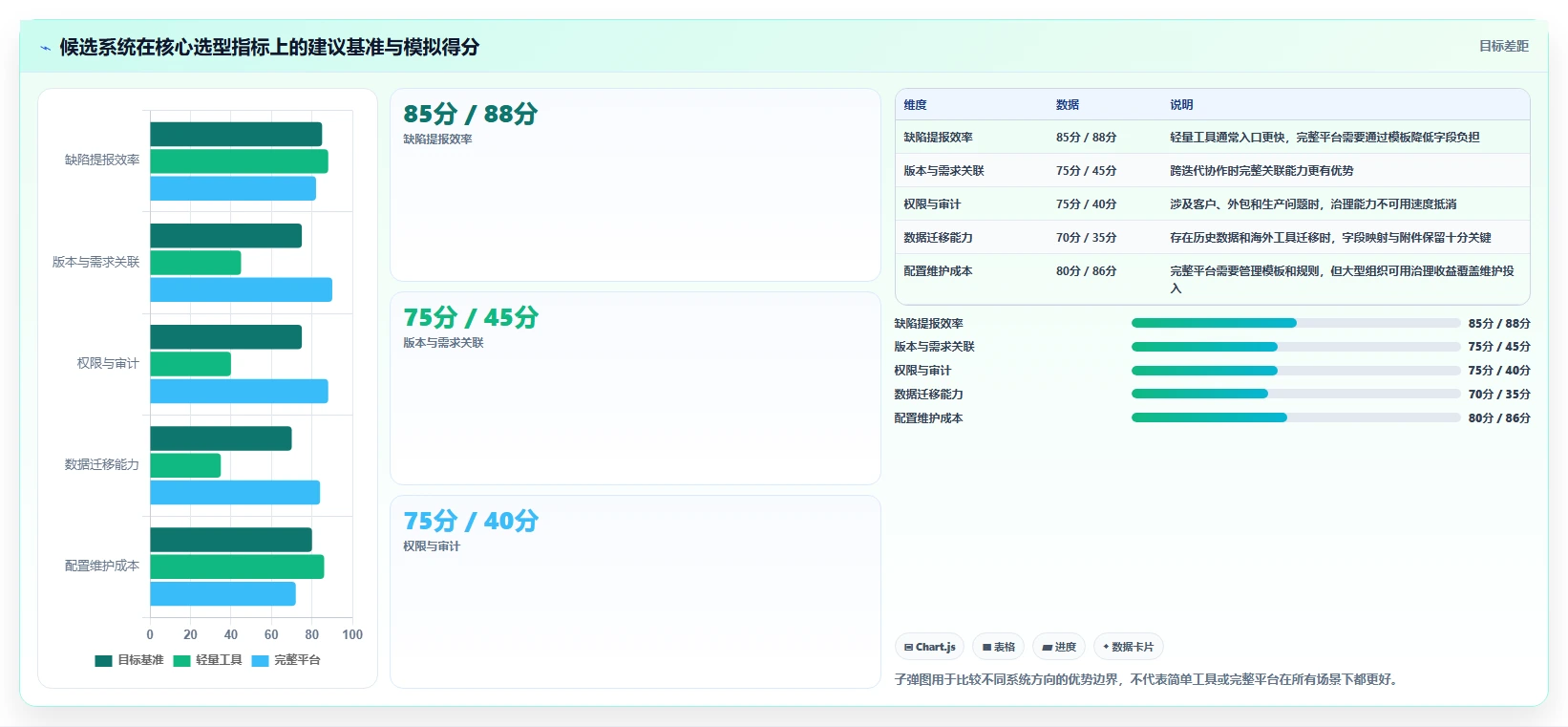Open the 85分 / 88分 data card
Viewport: 1568px width, 727px height.
635,185
